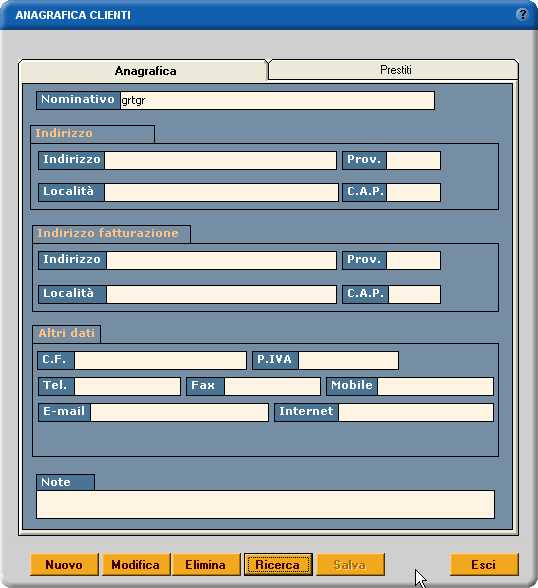Click the Modifica button
Screen dimensions: 538x588
135,564
